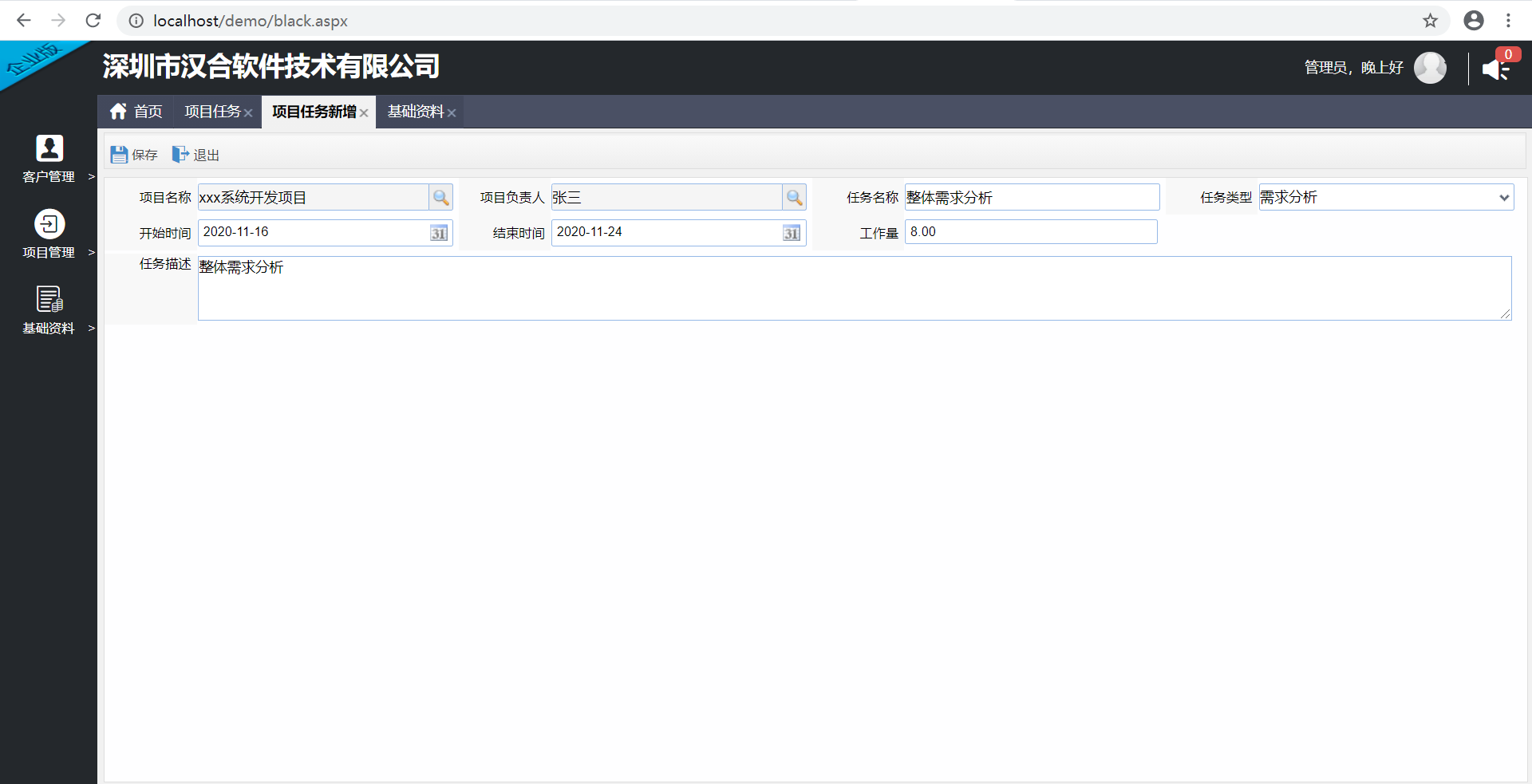The width and height of the screenshot is (1532, 784).
Task: Open project leader (项目负责人) search magnifier
Action: coord(794,198)
